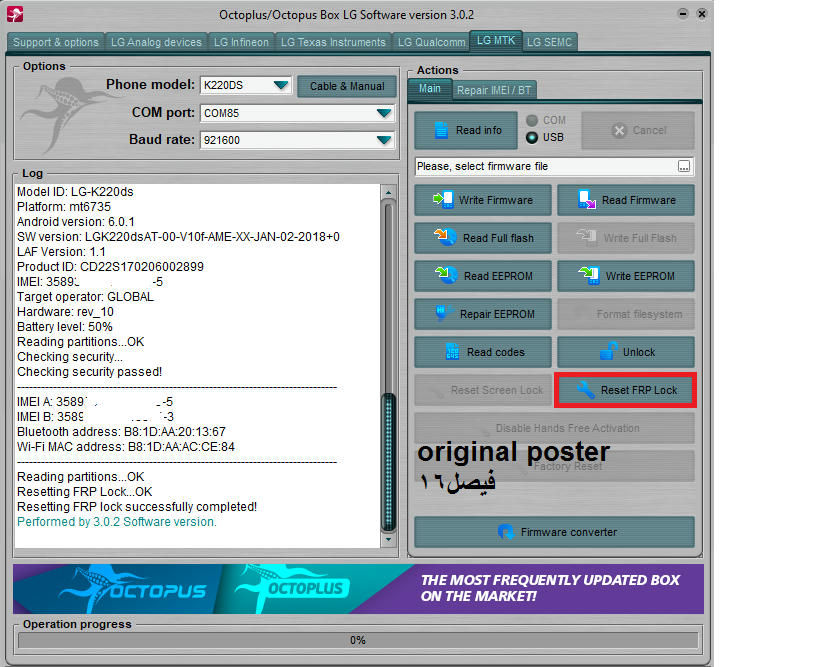816x667 pixels.
Task: Open the Repair IMEI / BT tab
Action: click(494, 90)
